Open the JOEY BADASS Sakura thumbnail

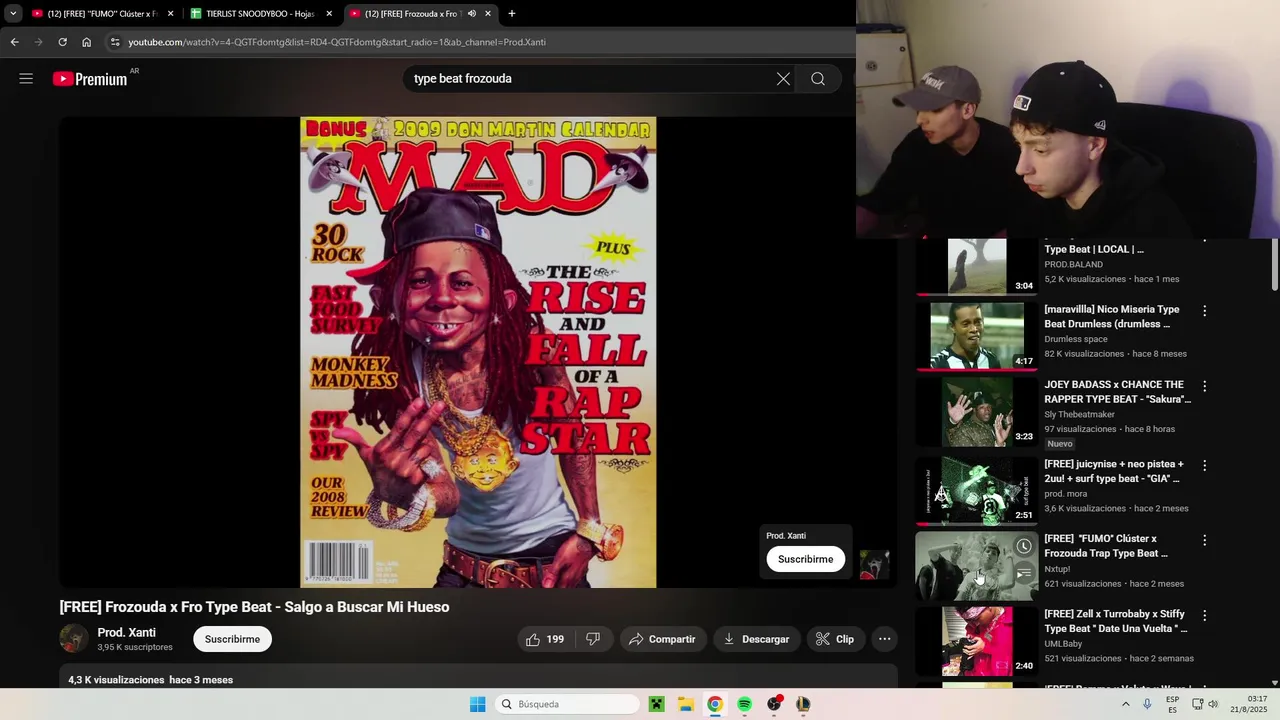click(977, 411)
